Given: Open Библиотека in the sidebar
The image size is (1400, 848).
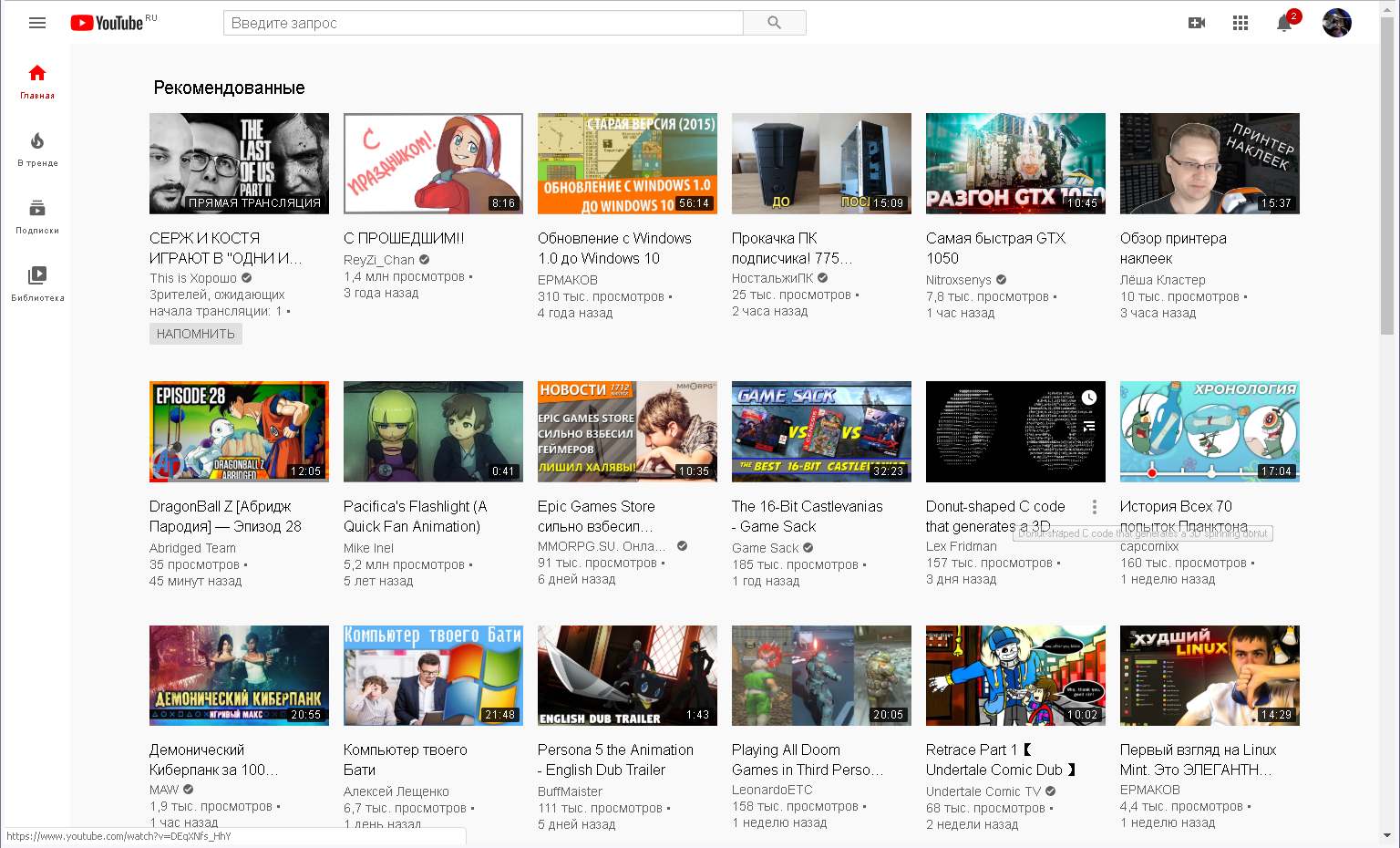Looking at the screenshot, I should (37, 284).
